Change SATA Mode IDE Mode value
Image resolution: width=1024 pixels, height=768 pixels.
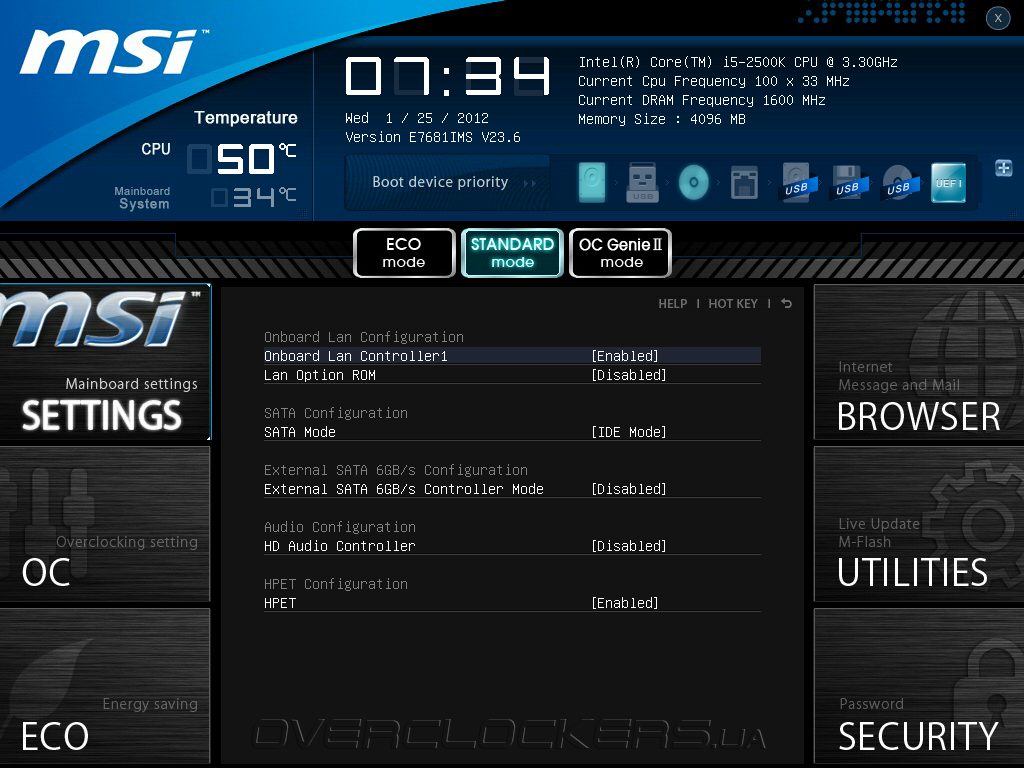pyautogui.click(x=628, y=432)
